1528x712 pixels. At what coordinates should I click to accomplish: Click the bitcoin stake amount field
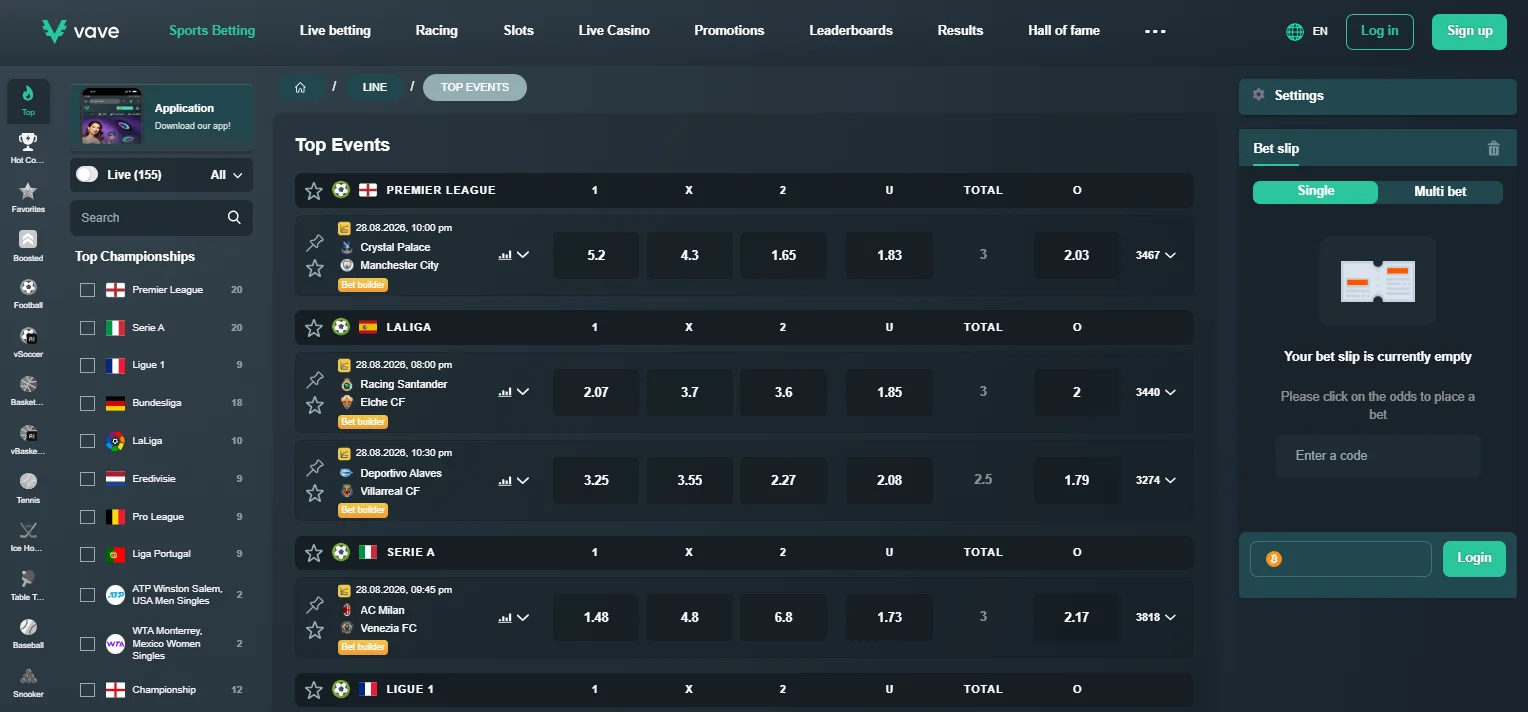[x=1341, y=559]
